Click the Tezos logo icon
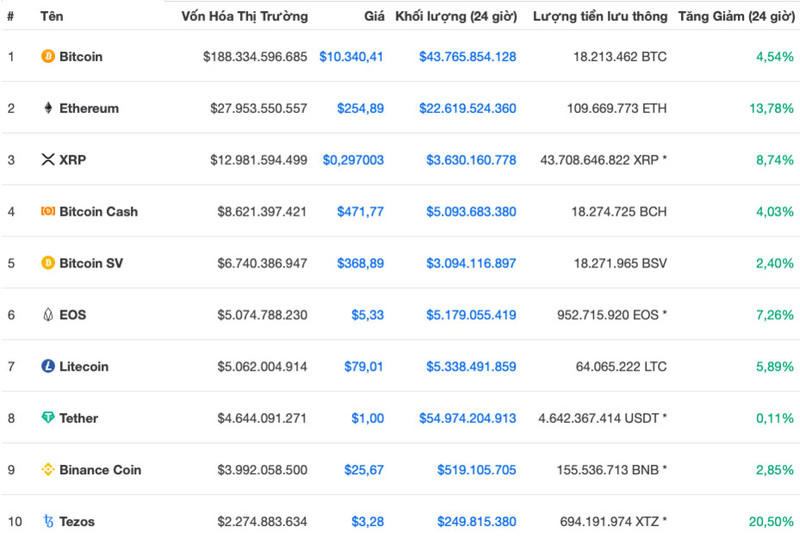The image size is (800, 539). point(48,521)
